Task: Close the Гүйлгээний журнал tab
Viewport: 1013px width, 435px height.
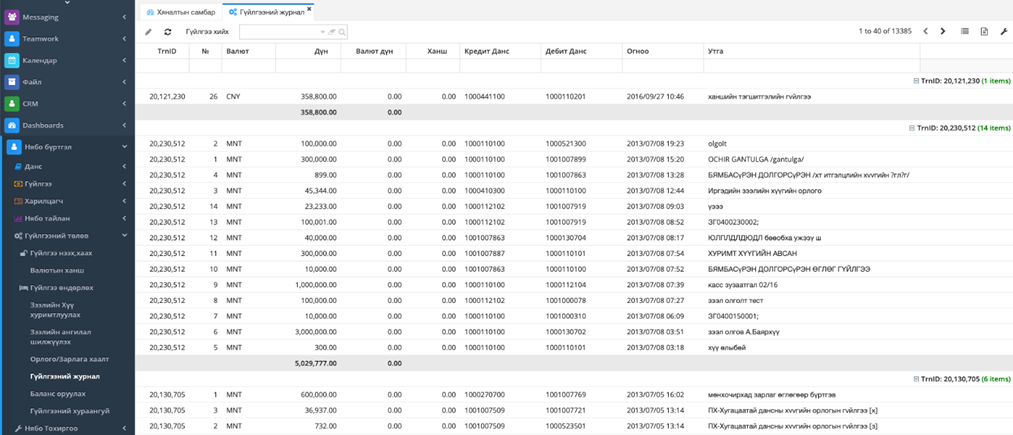Action: point(309,9)
